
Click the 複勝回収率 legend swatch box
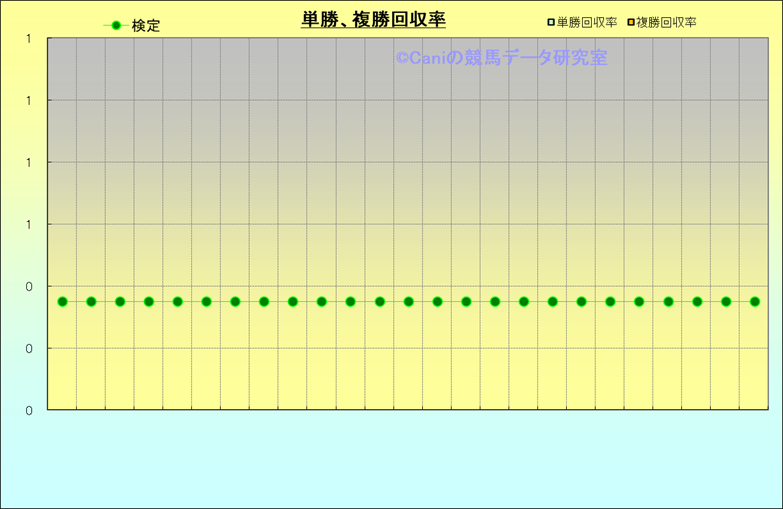coord(631,22)
